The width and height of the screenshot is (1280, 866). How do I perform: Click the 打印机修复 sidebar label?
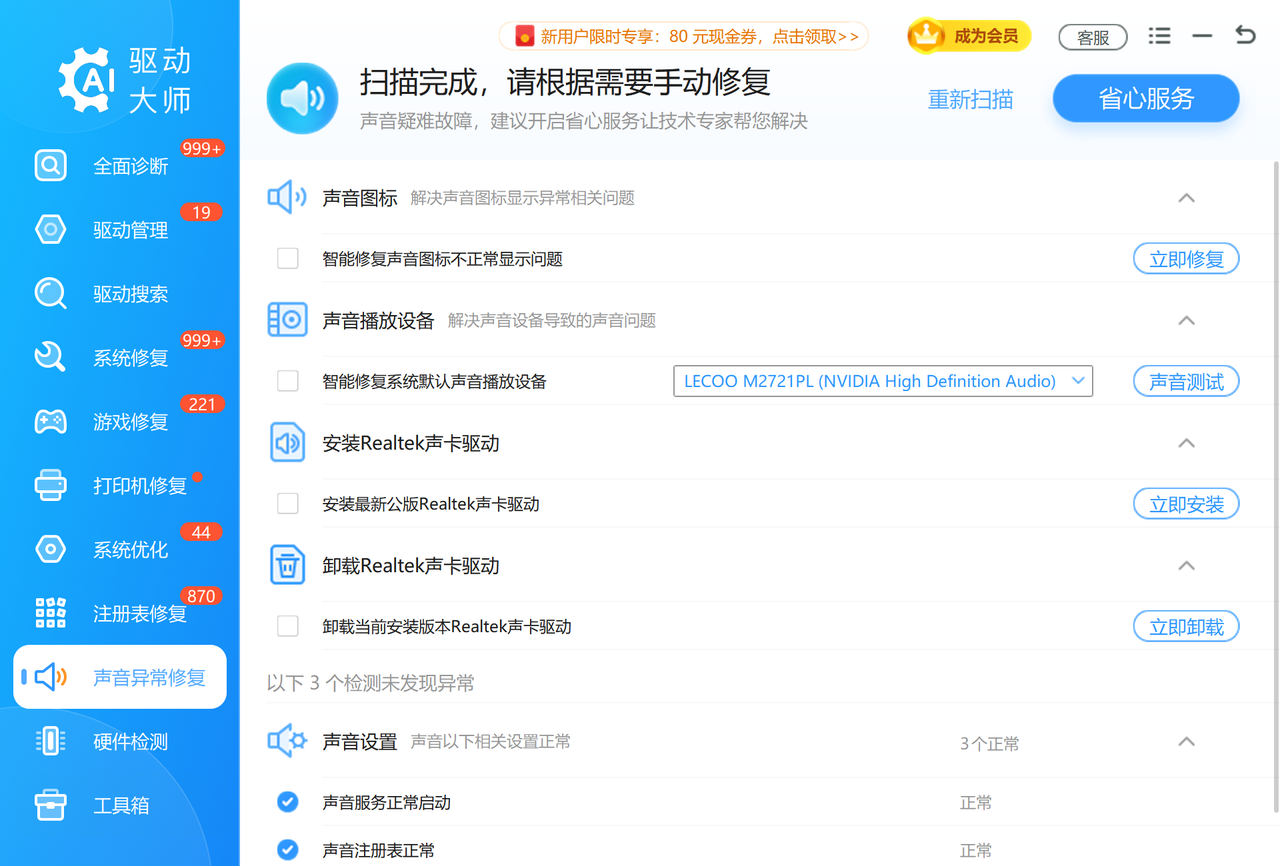[x=140, y=486]
